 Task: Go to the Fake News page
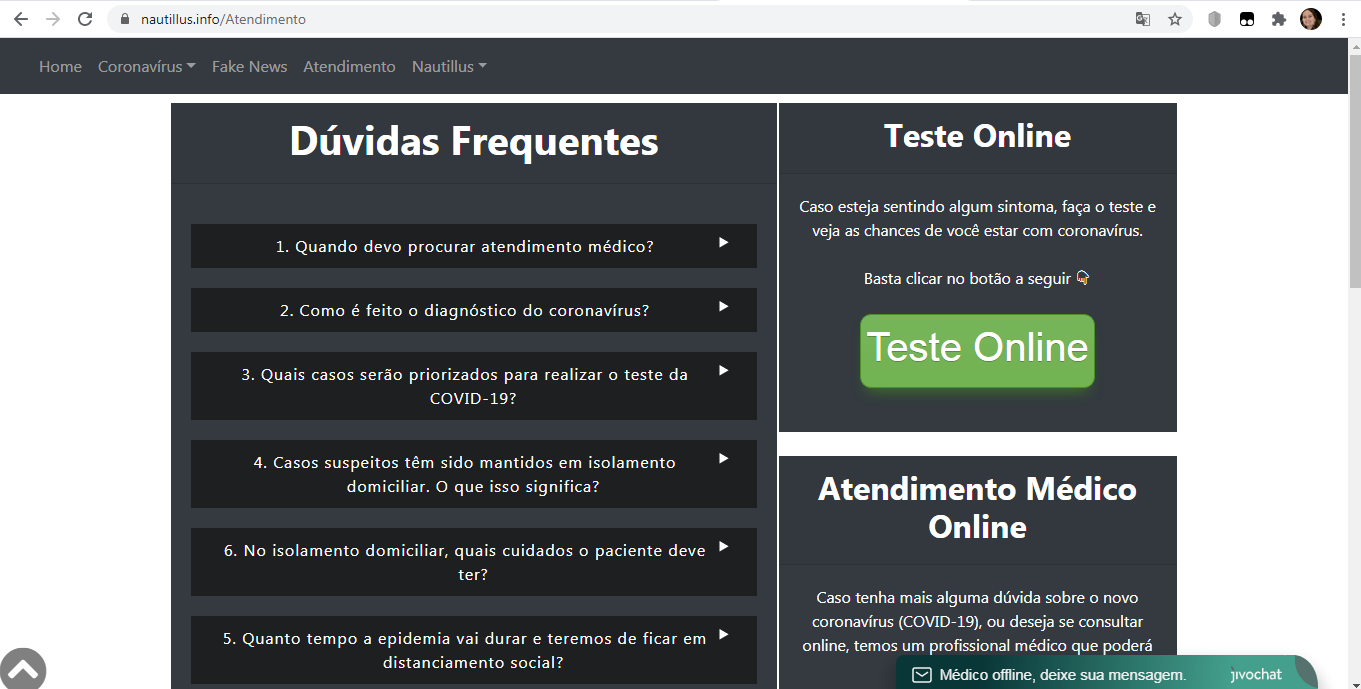(x=249, y=66)
